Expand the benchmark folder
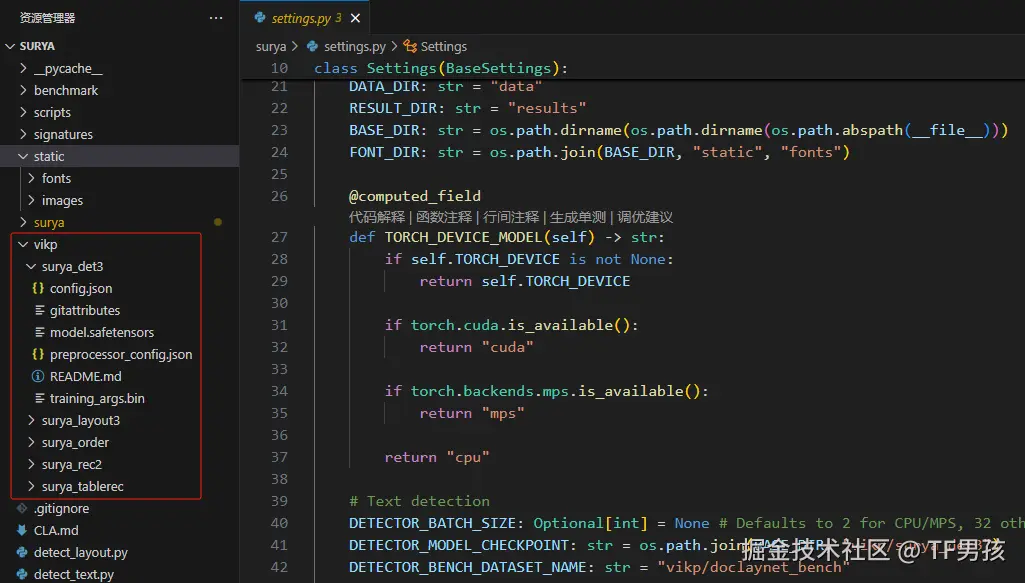Viewport: 1025px width, 583px height. (x=22, y=90)
